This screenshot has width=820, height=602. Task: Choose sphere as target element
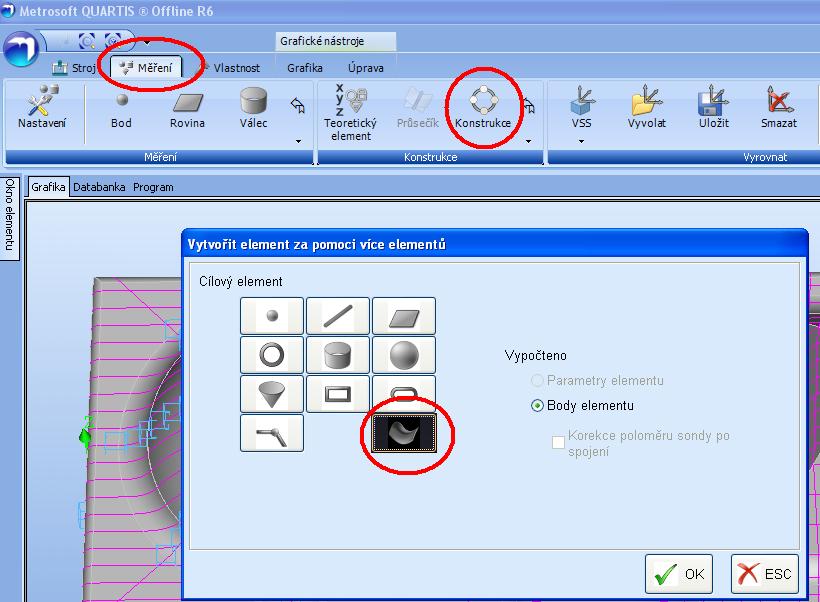[404, 355]
